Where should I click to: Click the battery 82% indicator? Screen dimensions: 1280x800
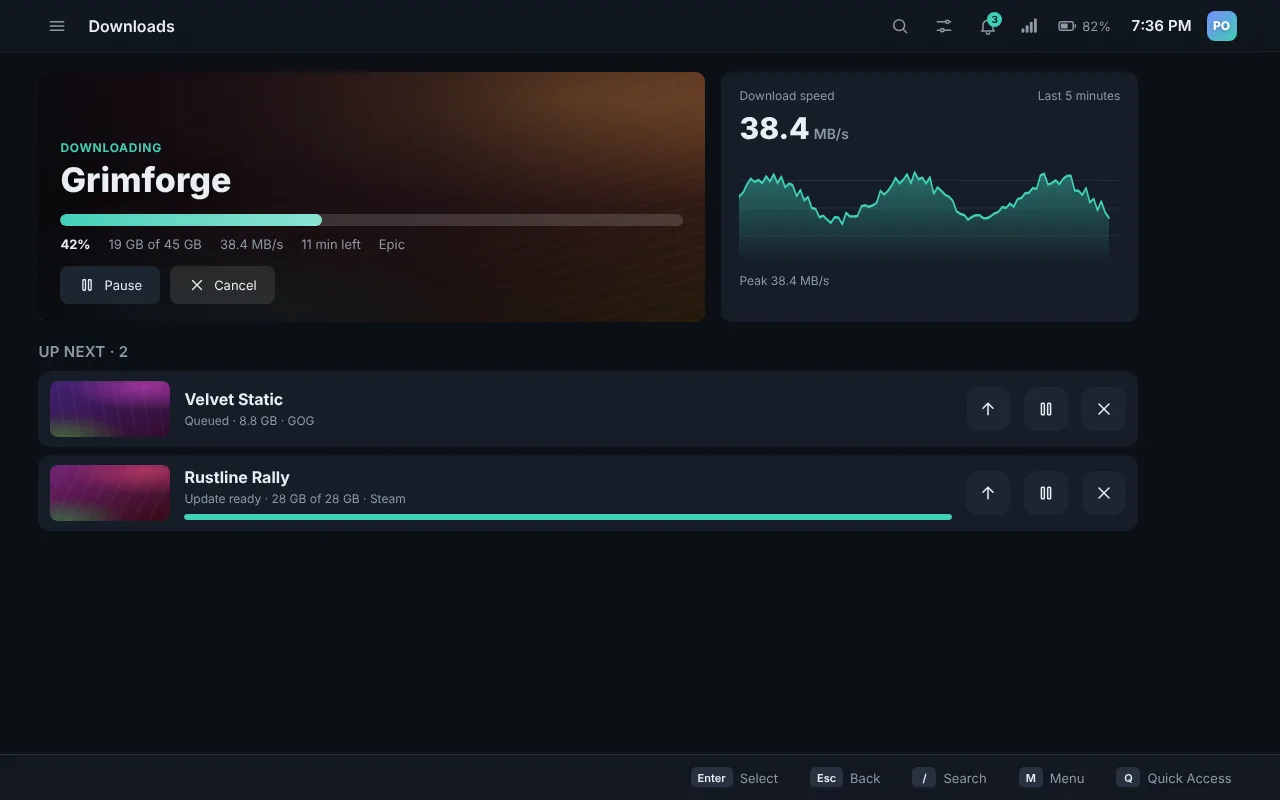coord(1084,26)
